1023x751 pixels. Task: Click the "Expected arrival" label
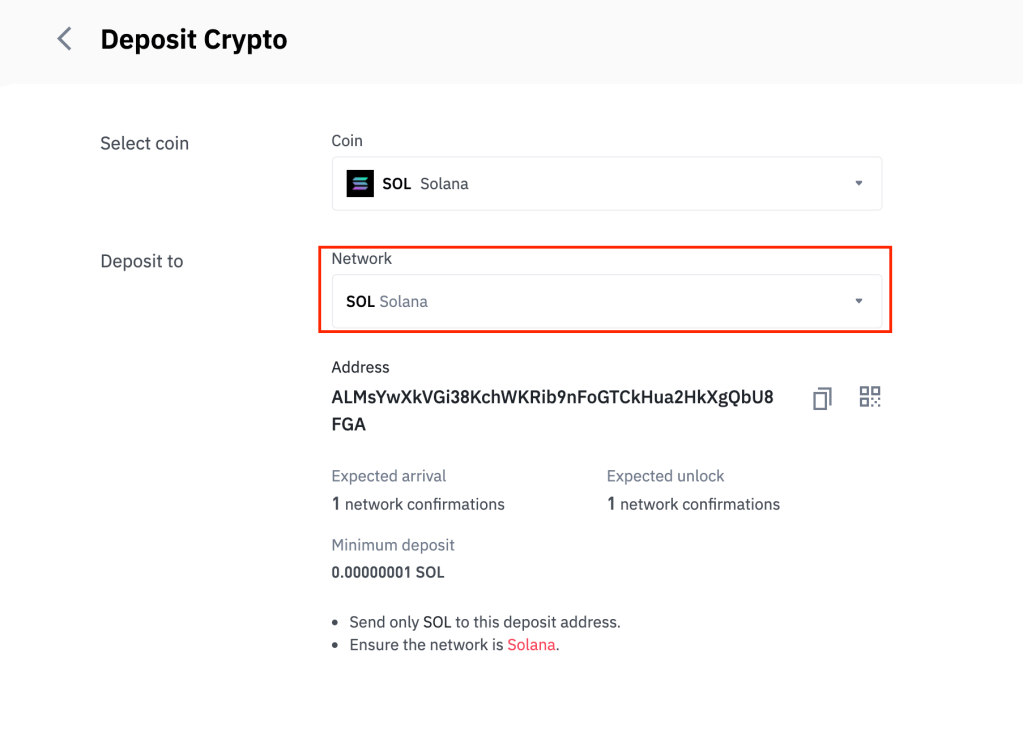(x=389, y=476)
